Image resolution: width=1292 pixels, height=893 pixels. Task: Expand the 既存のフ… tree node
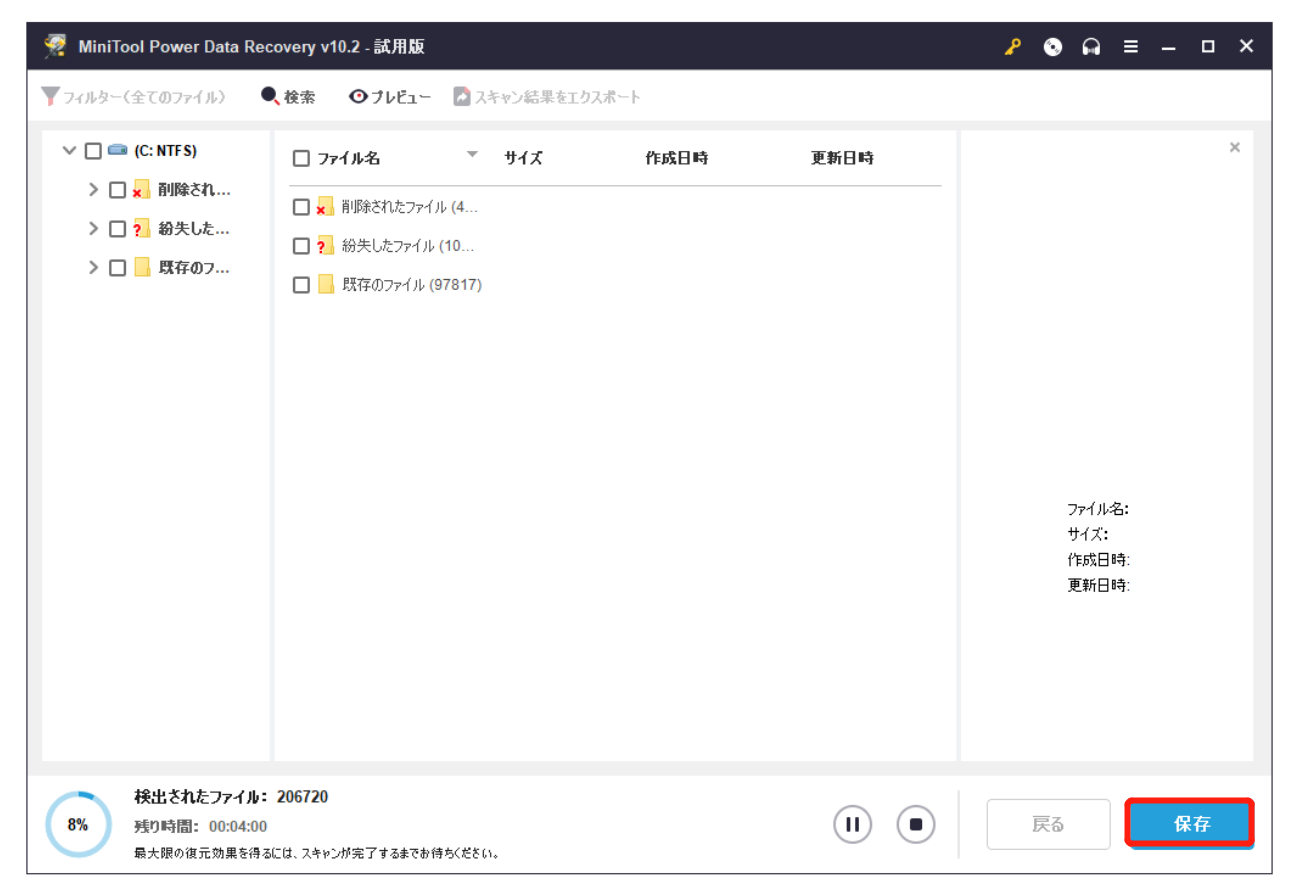(94, 267)
